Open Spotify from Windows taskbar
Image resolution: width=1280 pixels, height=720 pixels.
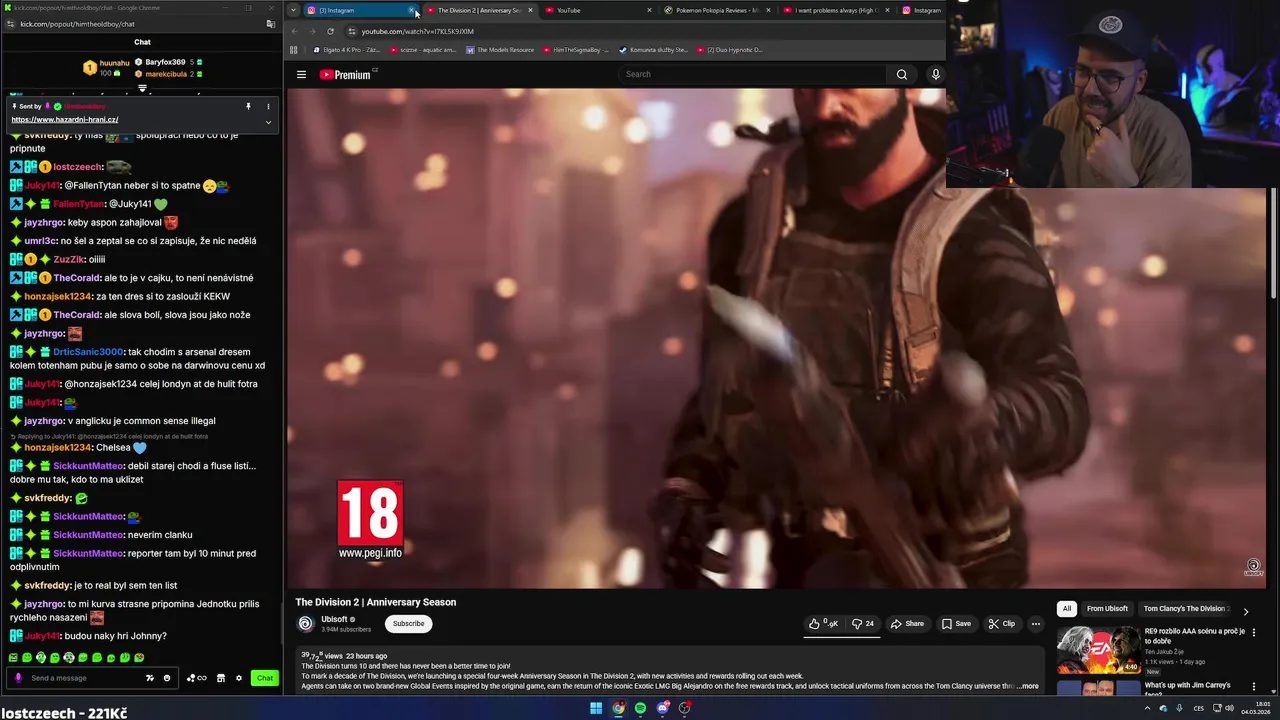pos(640,708)
